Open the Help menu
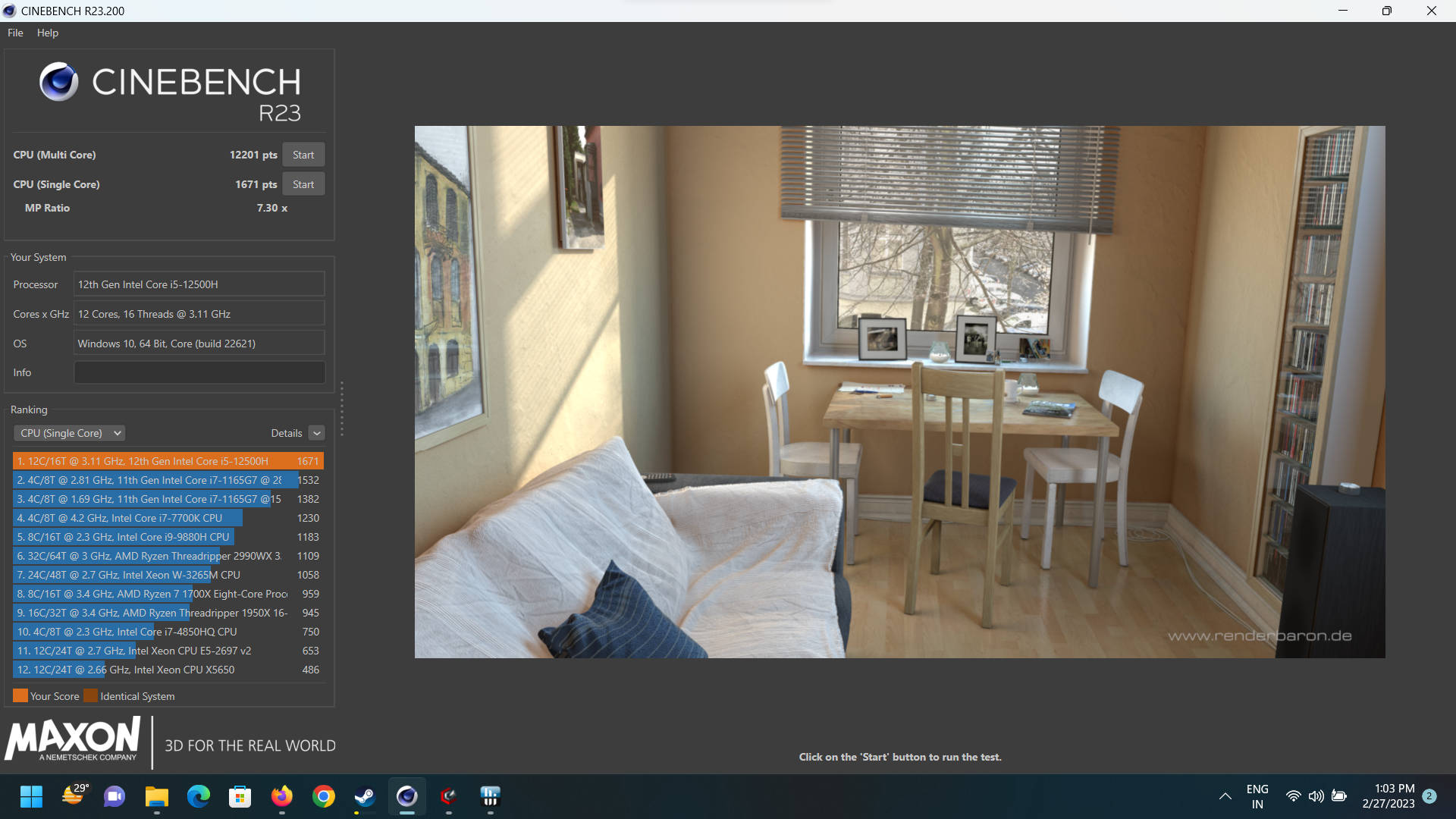The width and height of the screenshot is (1456, 819). click(x=47, y=33)
